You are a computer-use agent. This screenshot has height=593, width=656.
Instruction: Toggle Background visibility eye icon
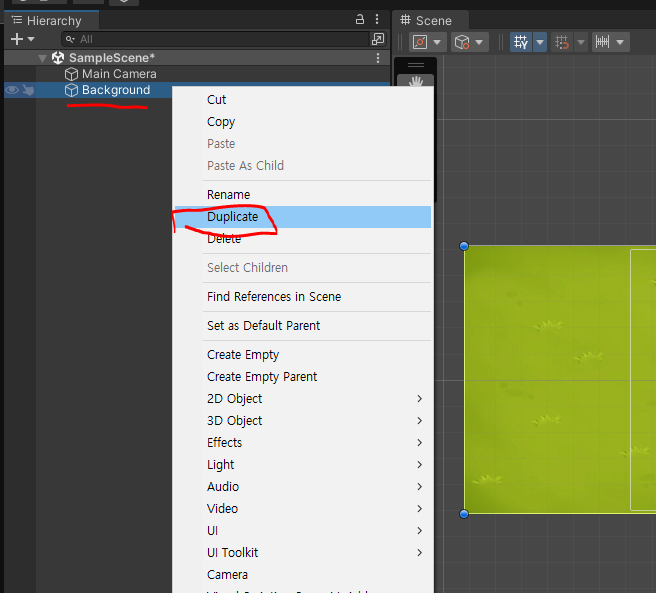[x=12, y=90]
